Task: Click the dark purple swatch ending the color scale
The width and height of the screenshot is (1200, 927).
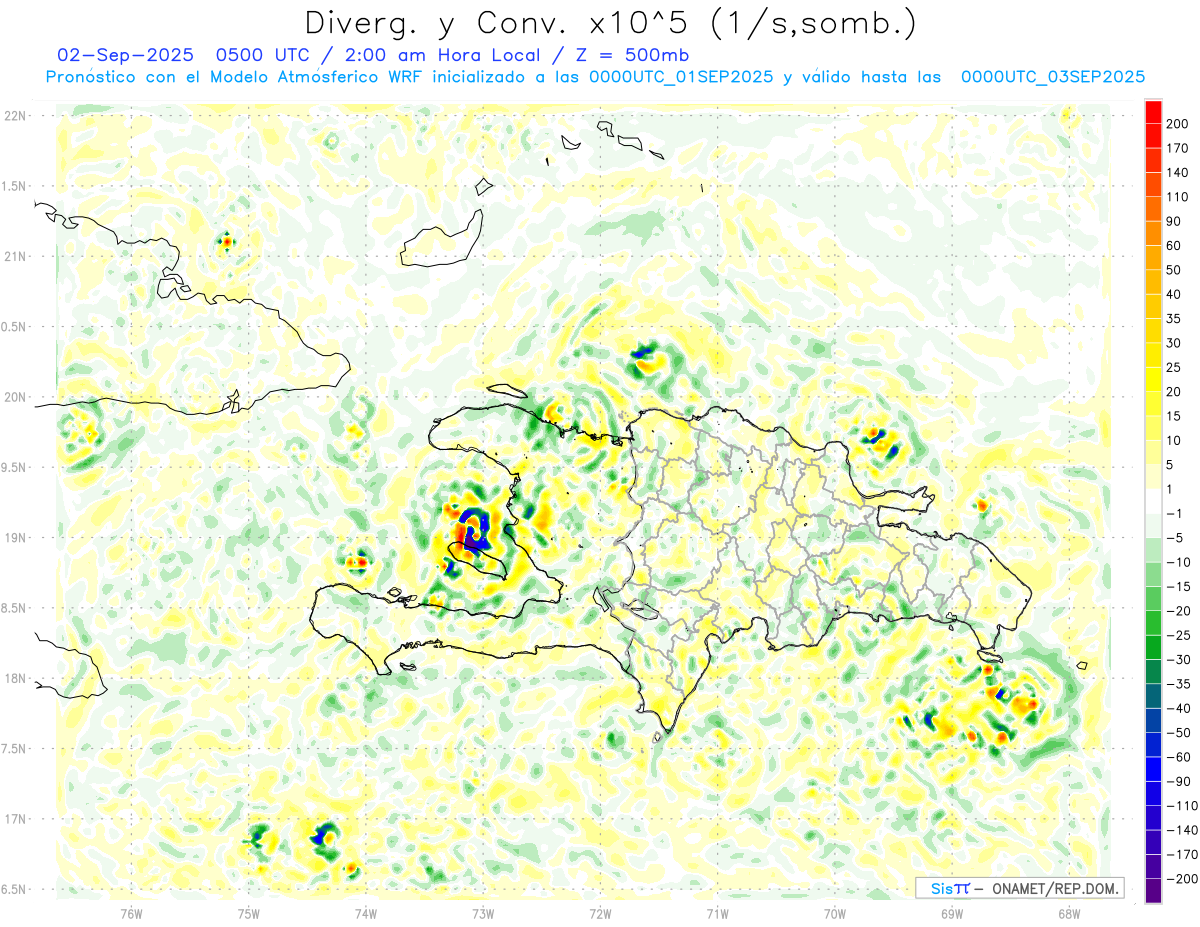Action: pos(1153,891)
